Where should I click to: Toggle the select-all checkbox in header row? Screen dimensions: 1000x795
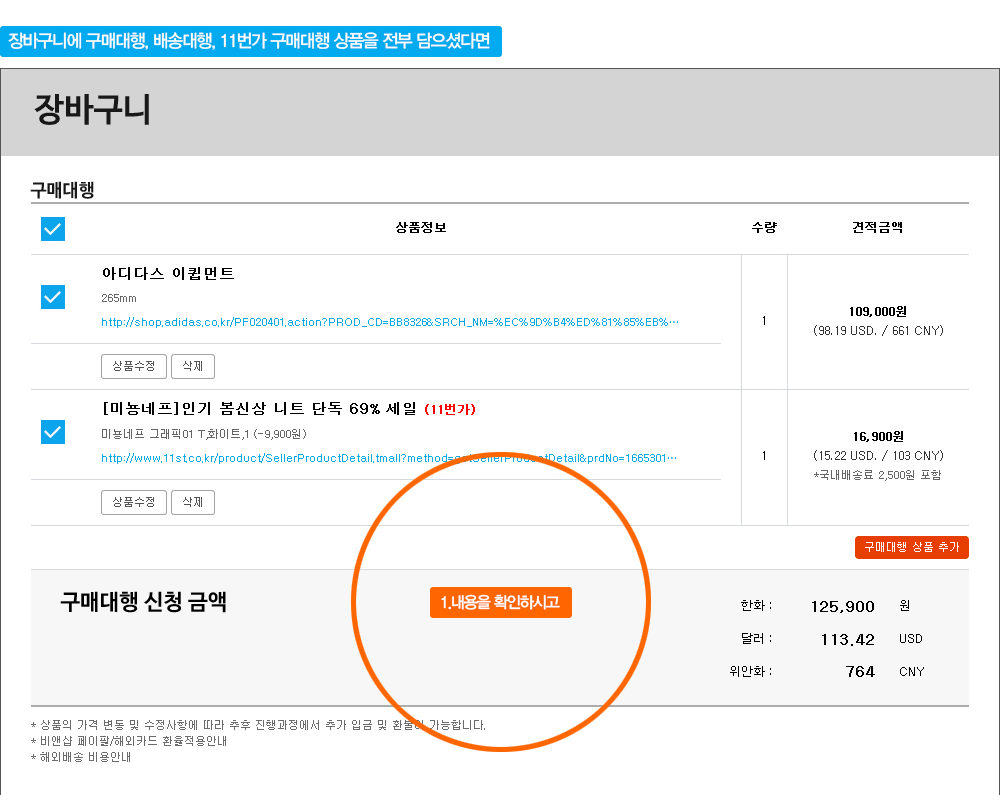point(53,229)
